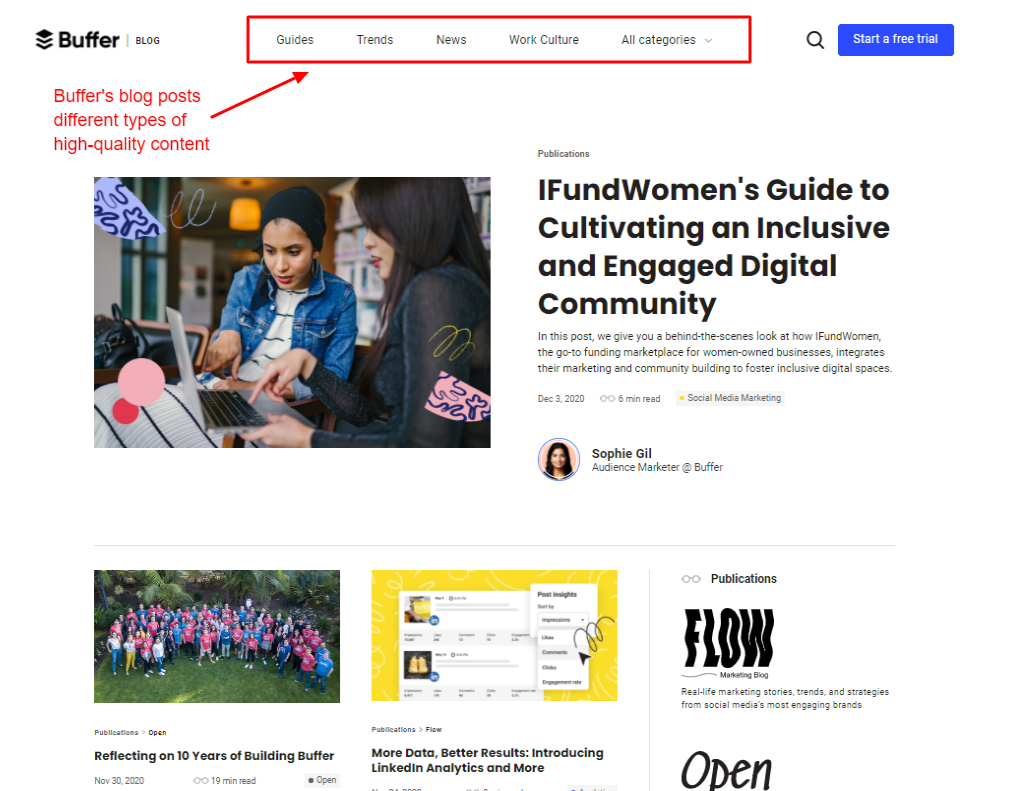Open the Open publication logo
1013x791 pixels.
click(726, 770)
